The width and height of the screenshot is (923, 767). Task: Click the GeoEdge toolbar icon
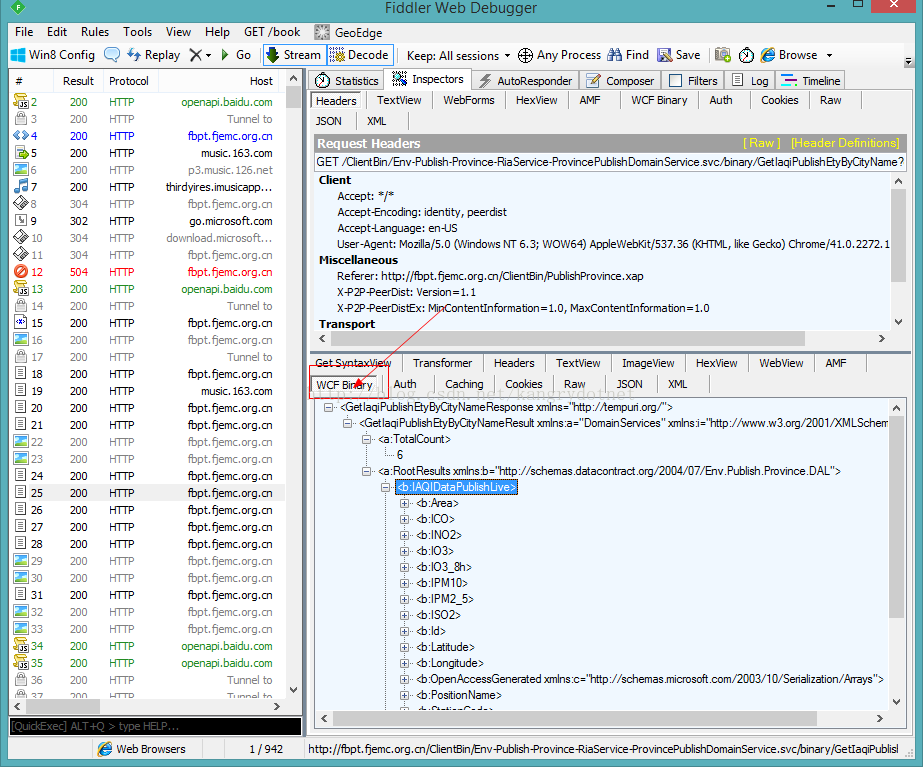[x=321, y=32]
